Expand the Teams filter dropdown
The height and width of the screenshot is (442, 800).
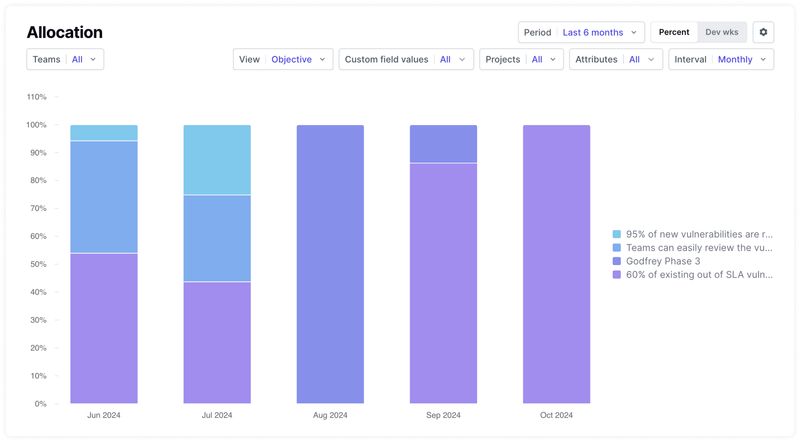(x=65, y=59)
